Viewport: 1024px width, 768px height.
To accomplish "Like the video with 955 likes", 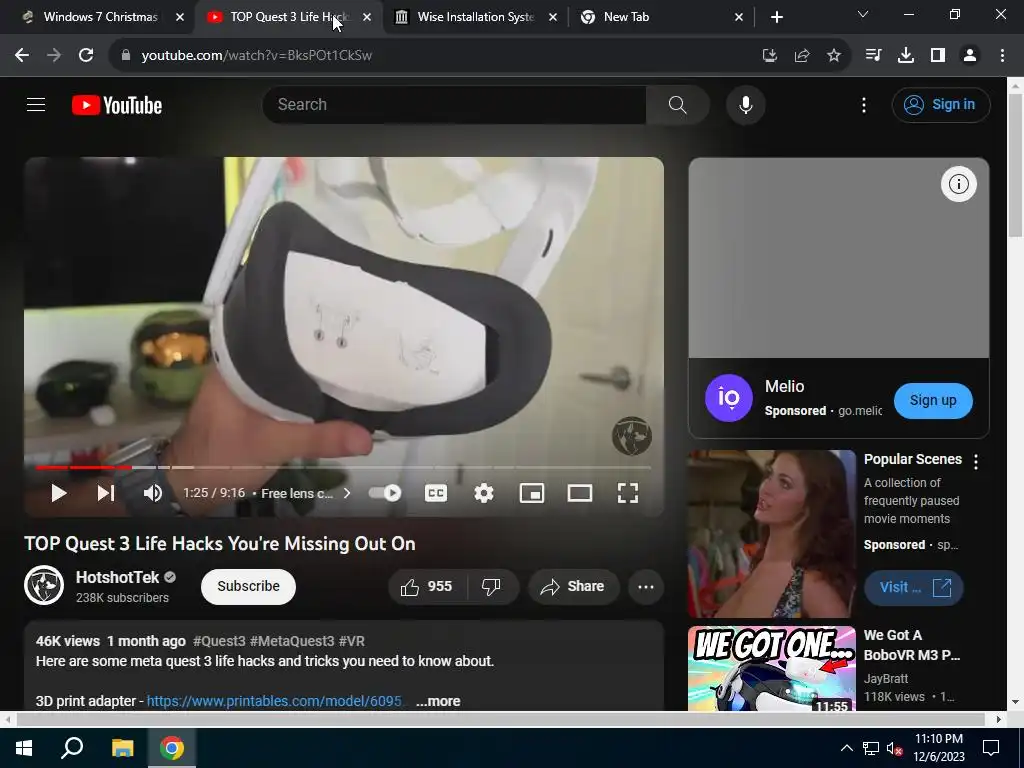I will click(x=427, y=586).
